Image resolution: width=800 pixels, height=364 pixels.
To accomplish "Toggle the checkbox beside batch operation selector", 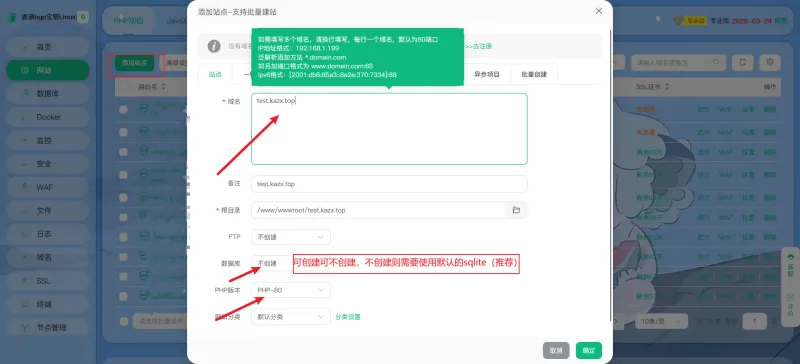I will click(x=123, y=321).
